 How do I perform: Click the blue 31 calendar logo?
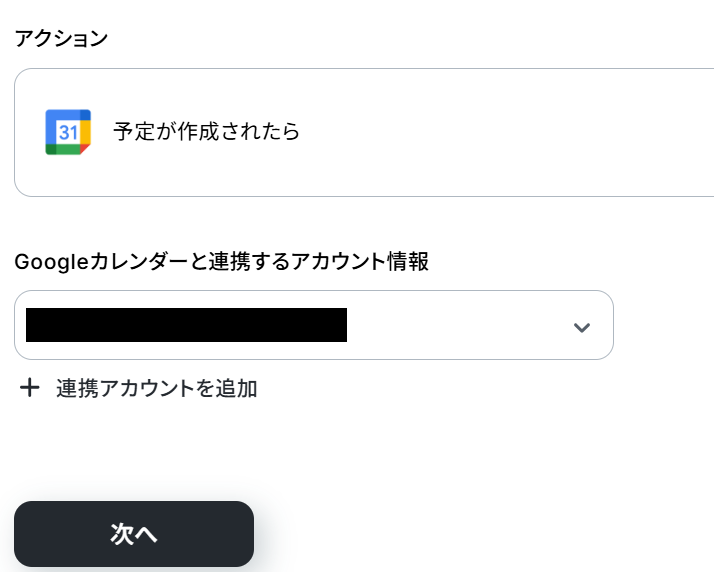pyautogui.click(x=68, y=132)
